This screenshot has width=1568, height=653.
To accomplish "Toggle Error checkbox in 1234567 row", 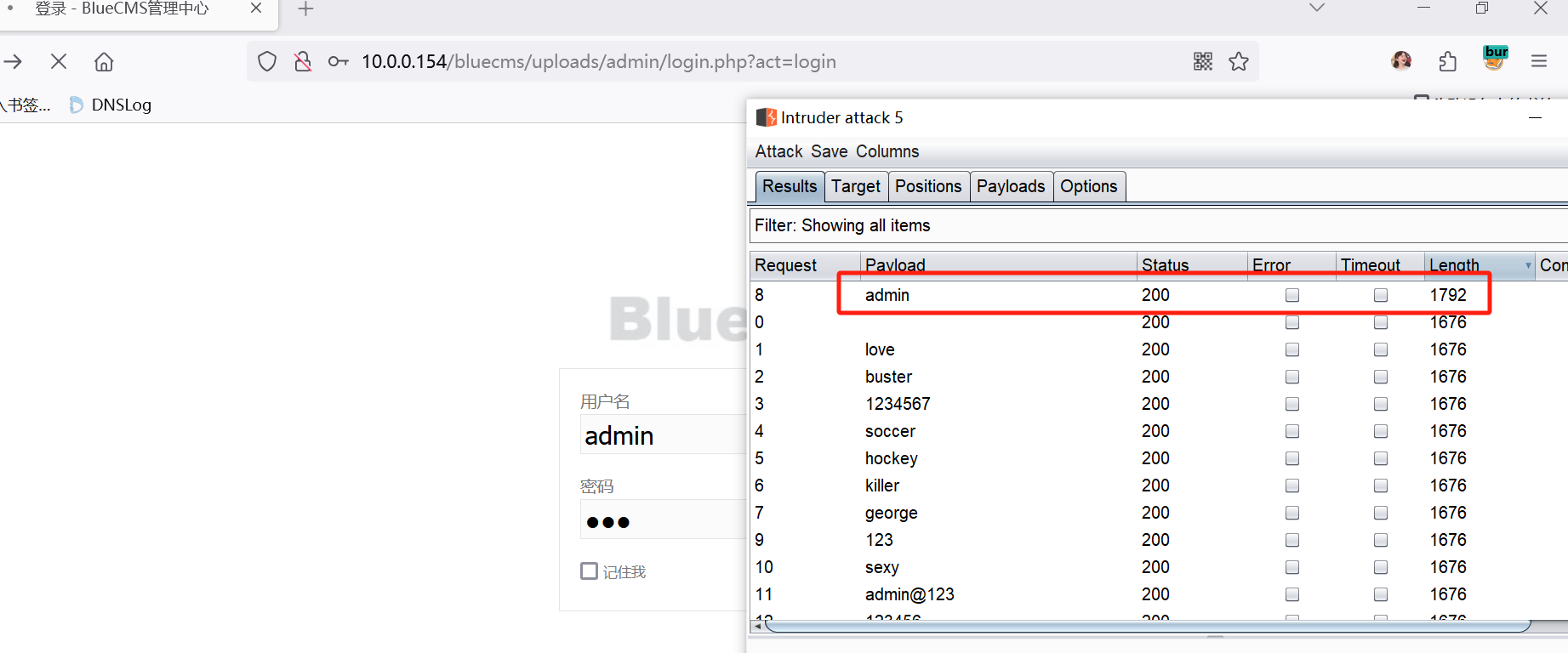I will [1292, 404].
